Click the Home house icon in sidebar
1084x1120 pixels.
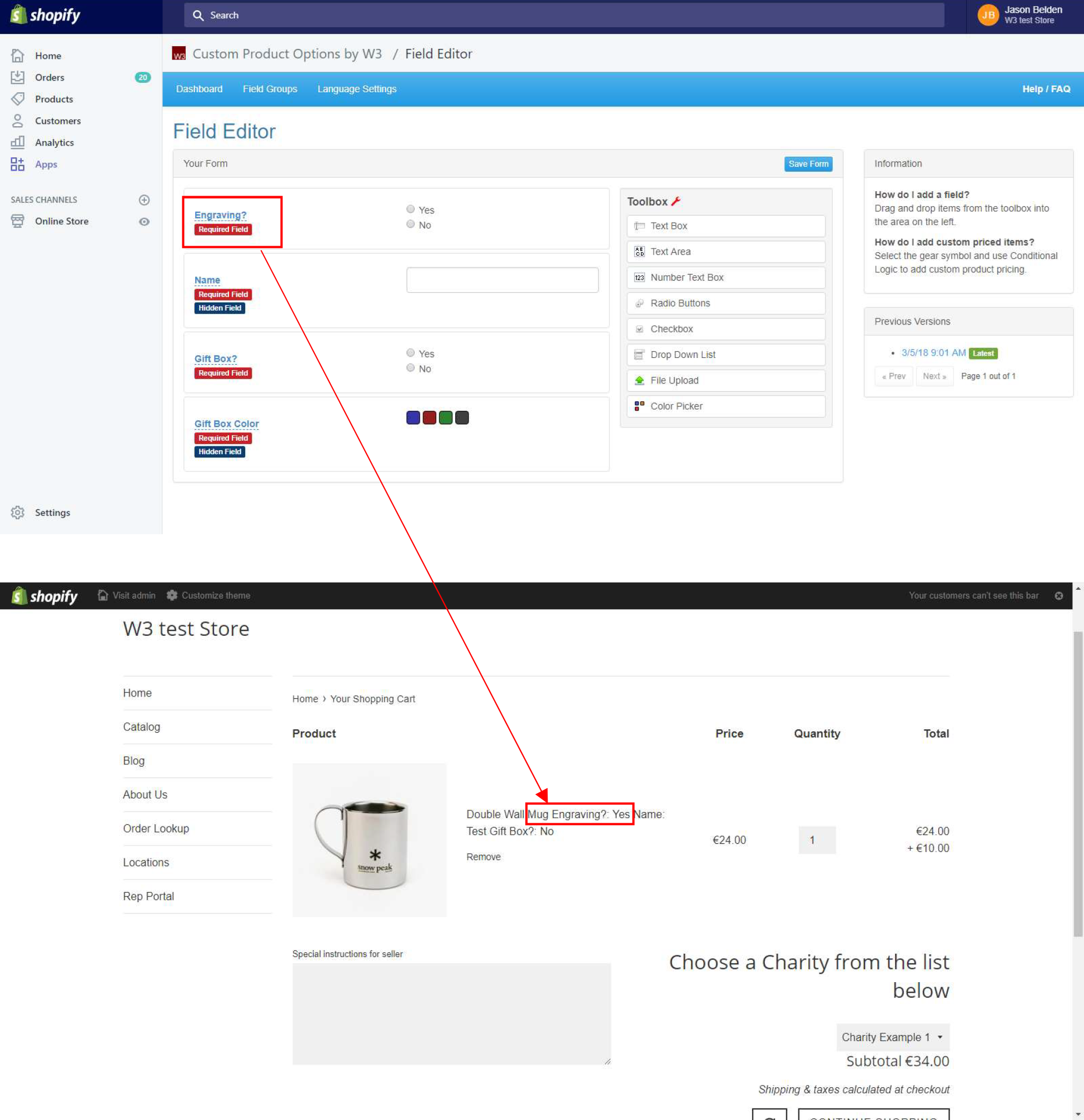(18, 56)
